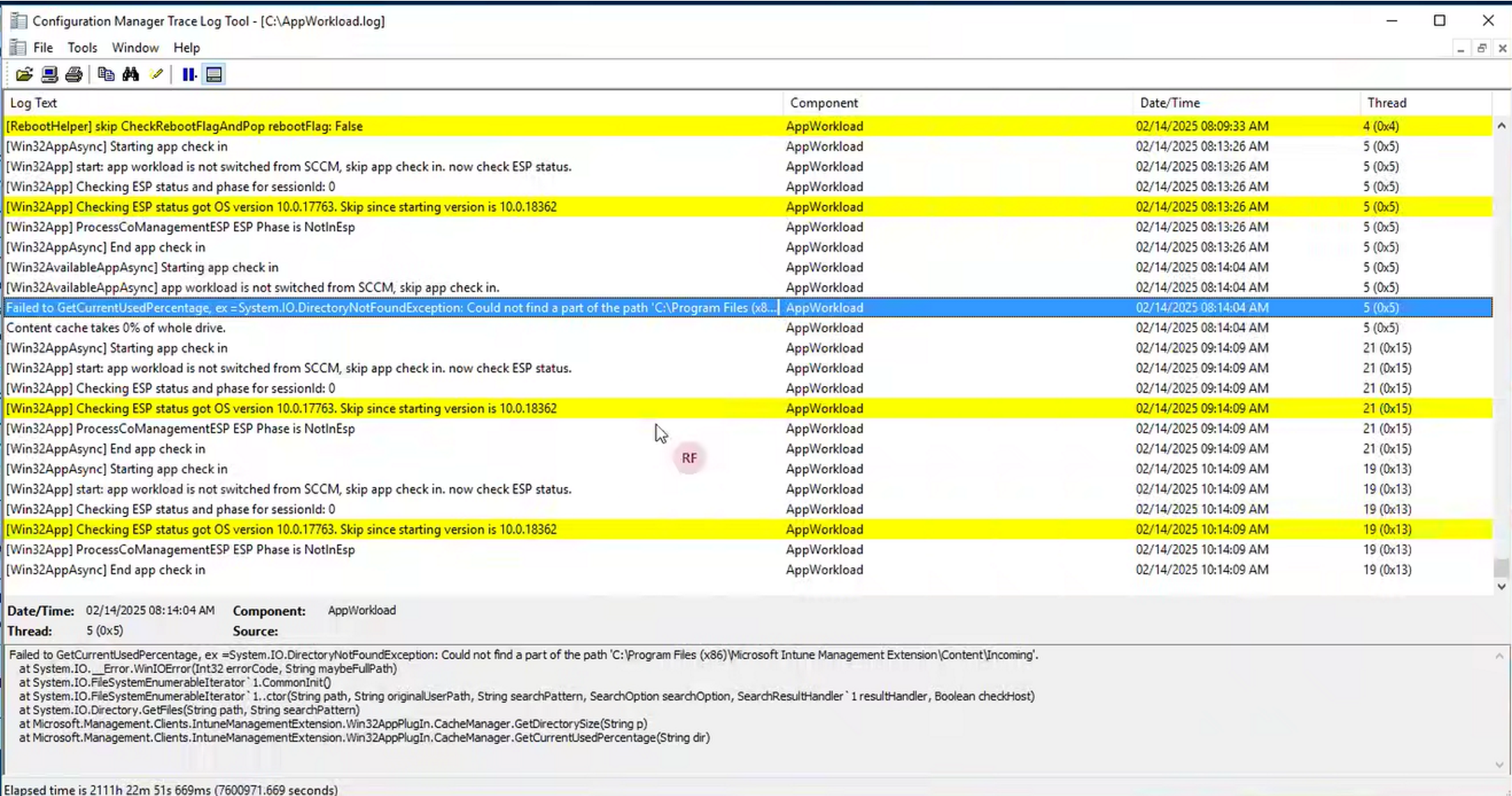Pause log monitoring with the Pause icon
Viewport: 1512px width, 796px height.
click(x=189, y=74)
